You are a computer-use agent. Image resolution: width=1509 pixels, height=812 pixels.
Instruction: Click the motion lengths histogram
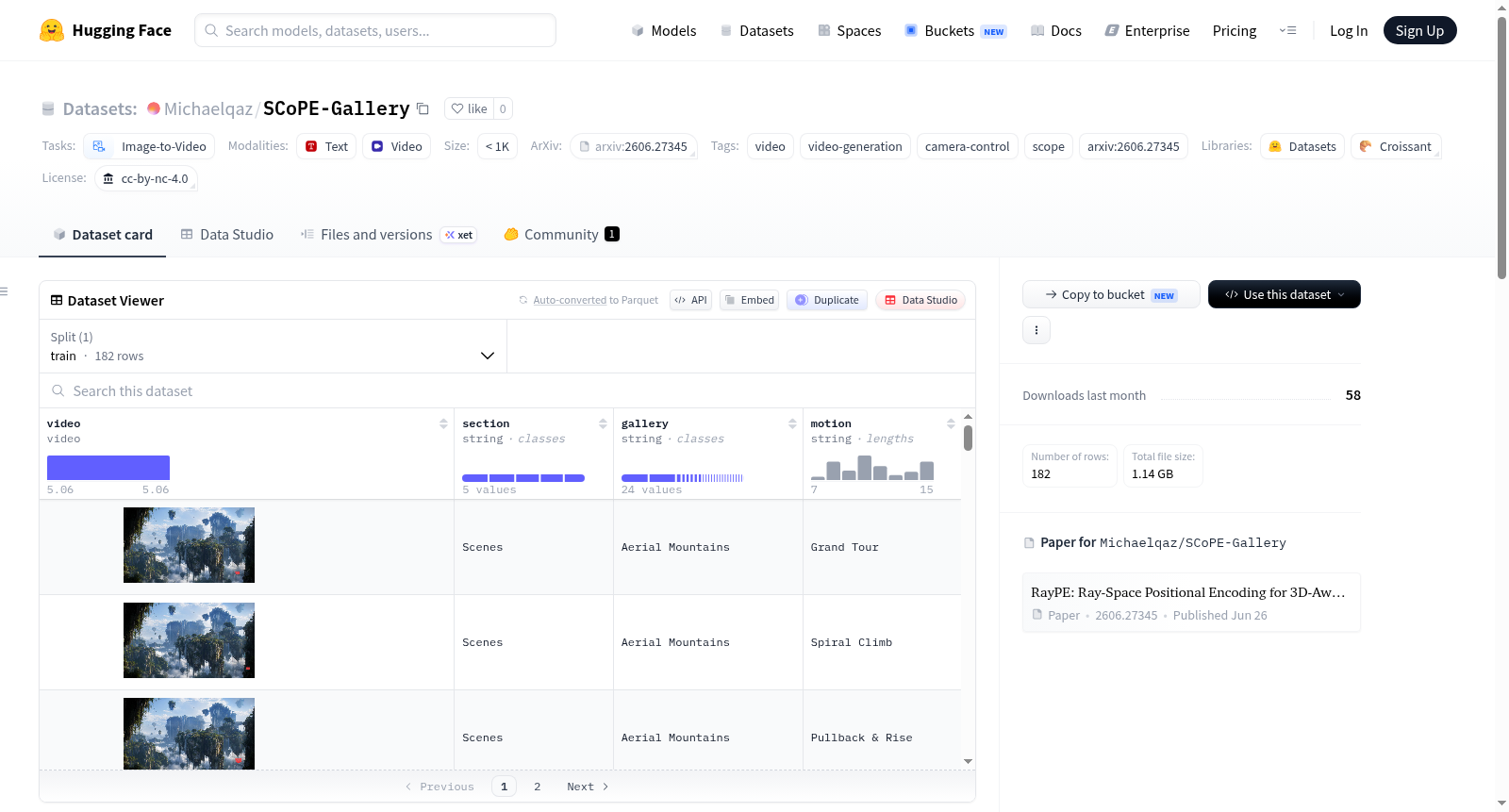pos(872,468)
